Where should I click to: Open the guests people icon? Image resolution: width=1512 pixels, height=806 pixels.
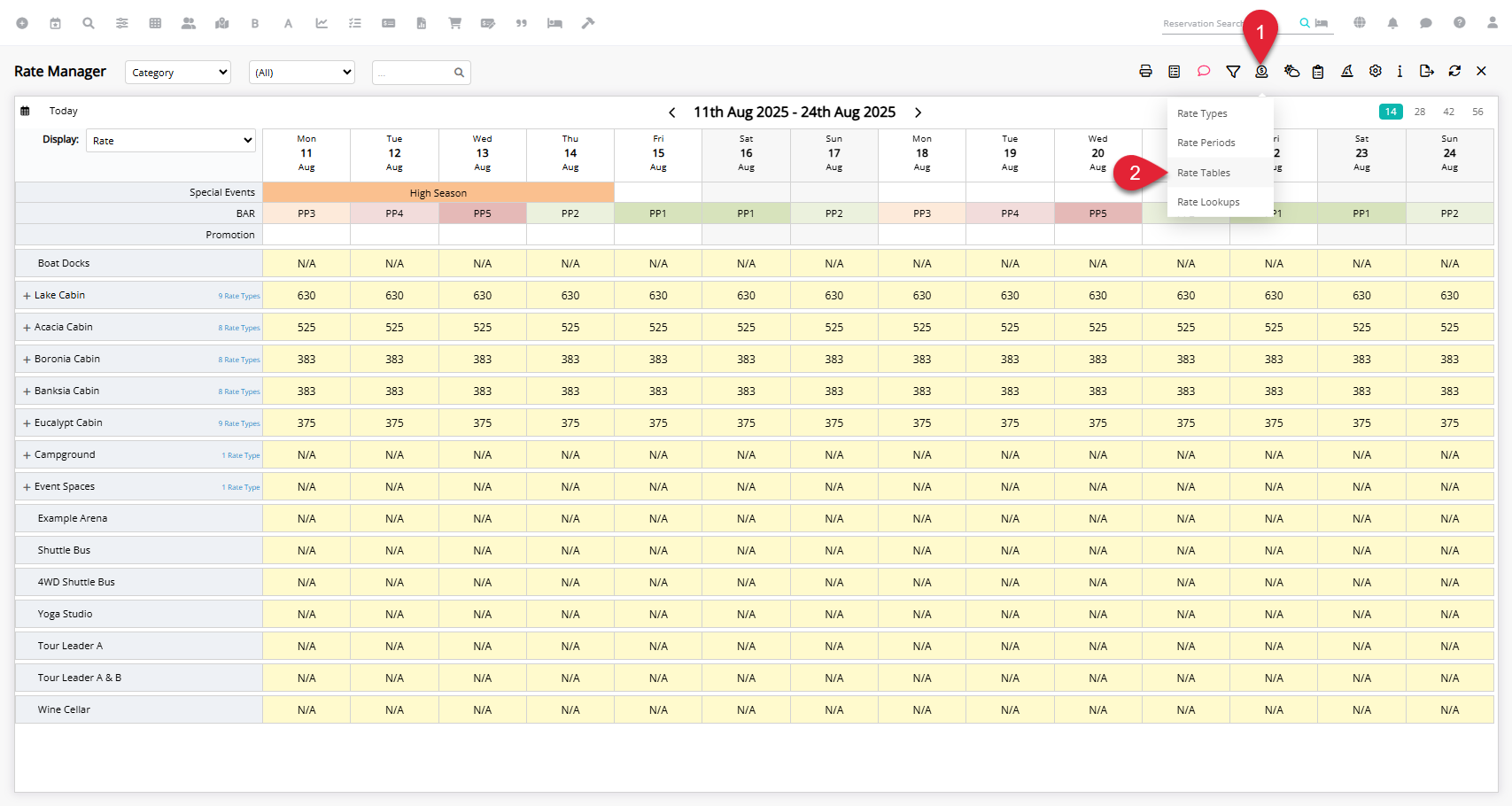coord(189,23)
